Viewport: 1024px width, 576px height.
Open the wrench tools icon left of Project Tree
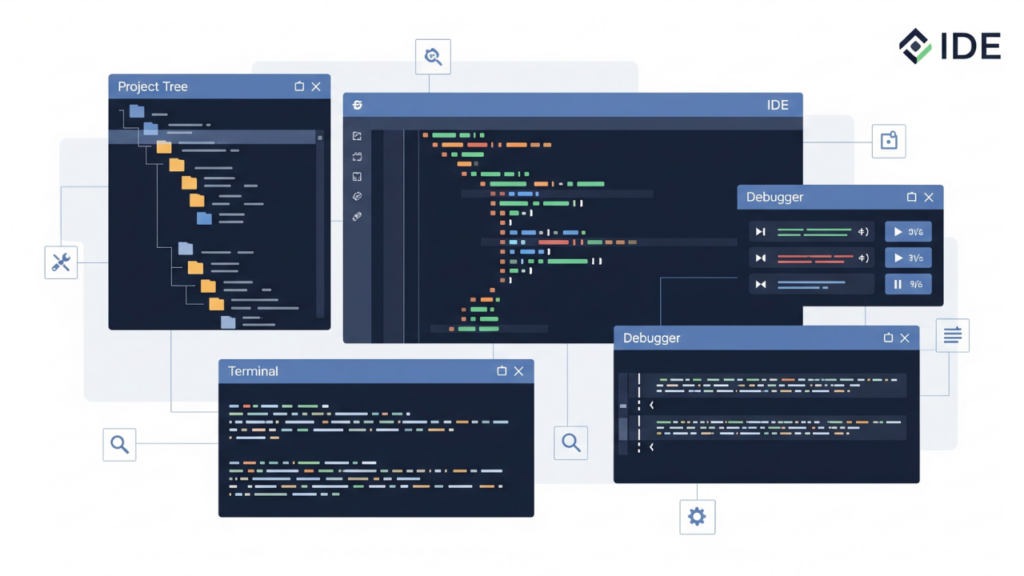click(x=61, y=262)
